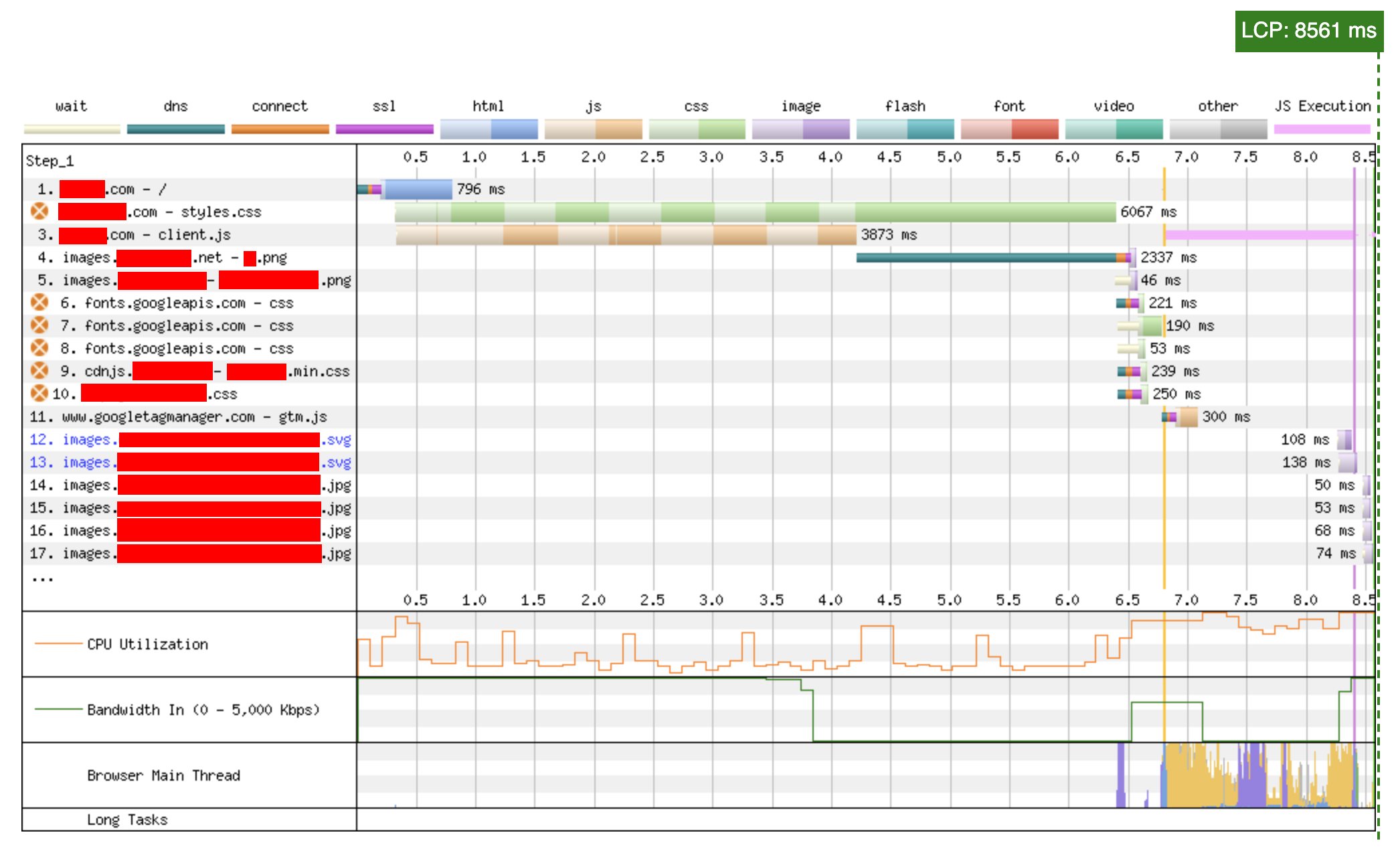Select the font legend swatch

pyautogui.click(x=1009, y=127)
